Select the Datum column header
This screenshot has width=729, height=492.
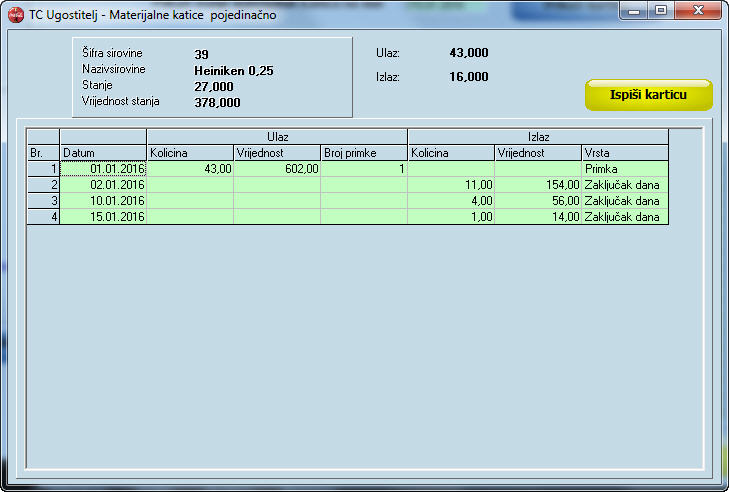coord(103,153)
